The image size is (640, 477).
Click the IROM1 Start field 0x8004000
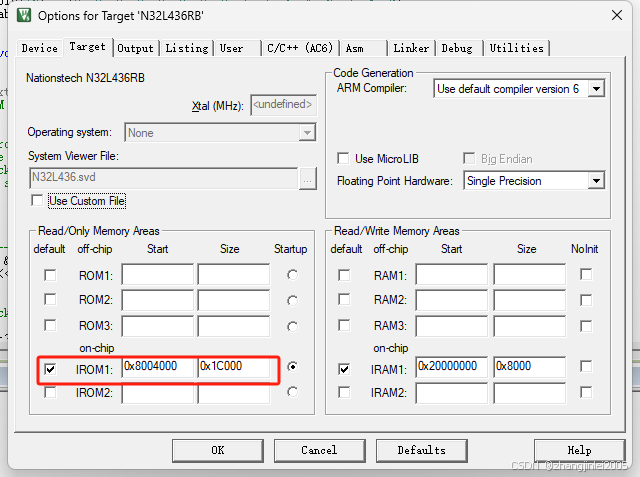[158, 367]
